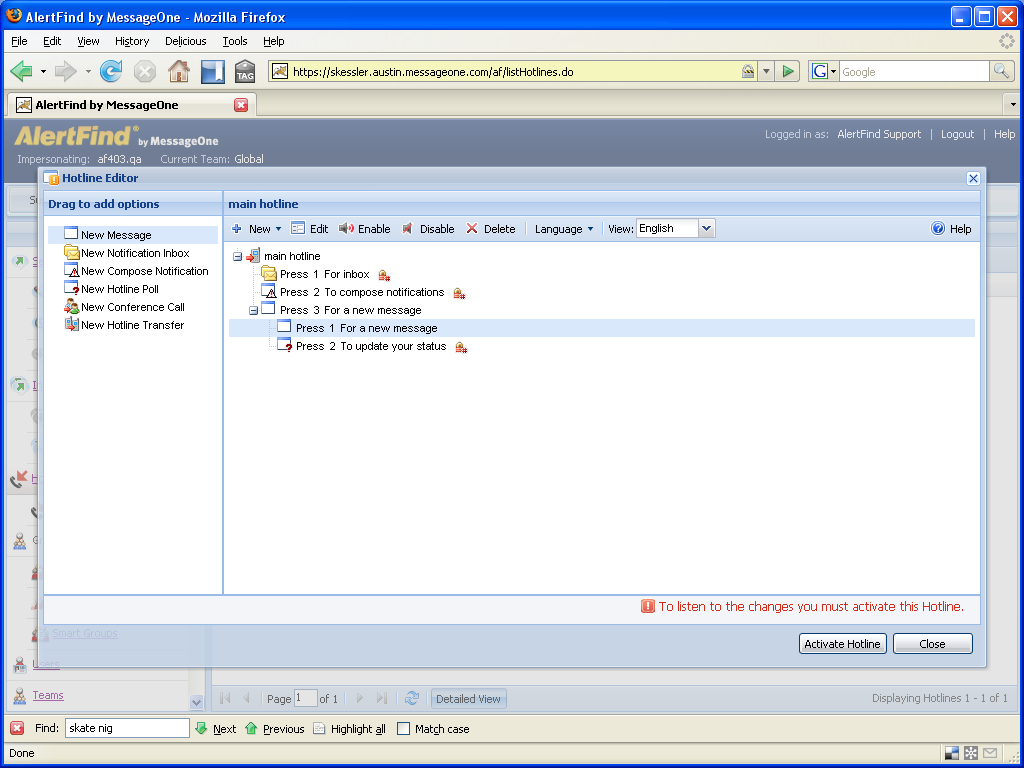Click the Edit toolbar button
Image resolution: width=1024 pixels, height=768 pixels.
(x=310, y=229)
